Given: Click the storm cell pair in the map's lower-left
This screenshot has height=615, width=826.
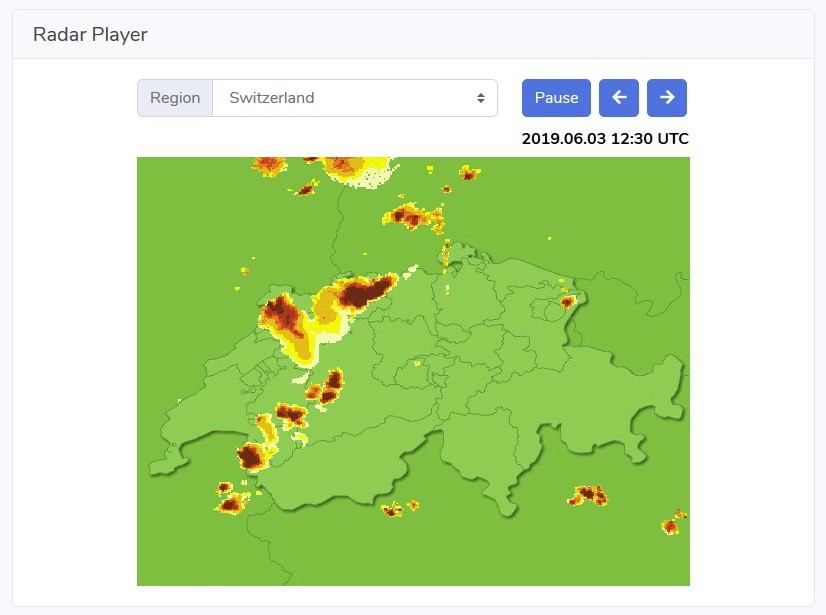Looking at the screenshot, I should click(x=230, y=498).
